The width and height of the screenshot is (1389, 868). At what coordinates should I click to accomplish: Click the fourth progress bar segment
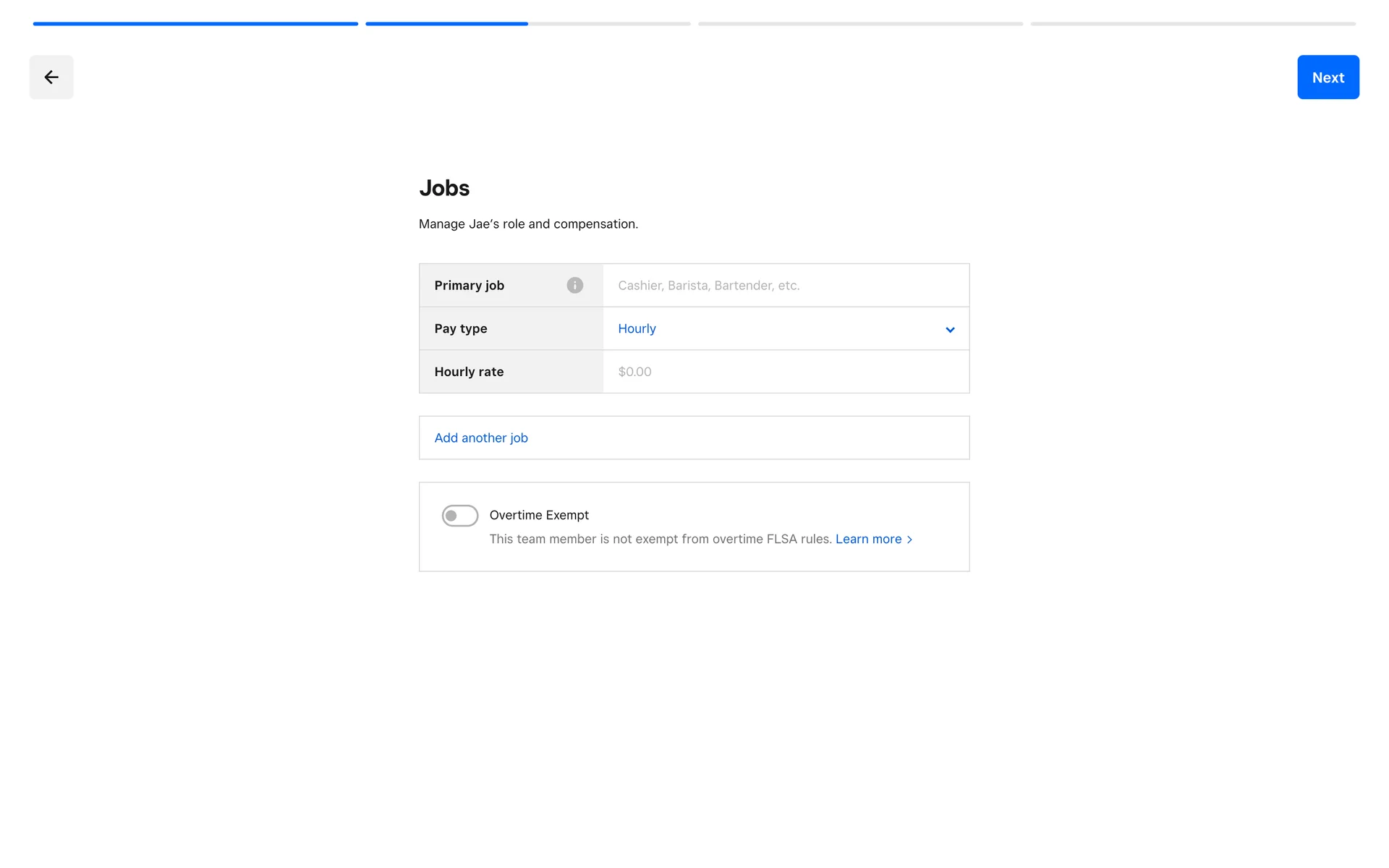coord(1193,24)
